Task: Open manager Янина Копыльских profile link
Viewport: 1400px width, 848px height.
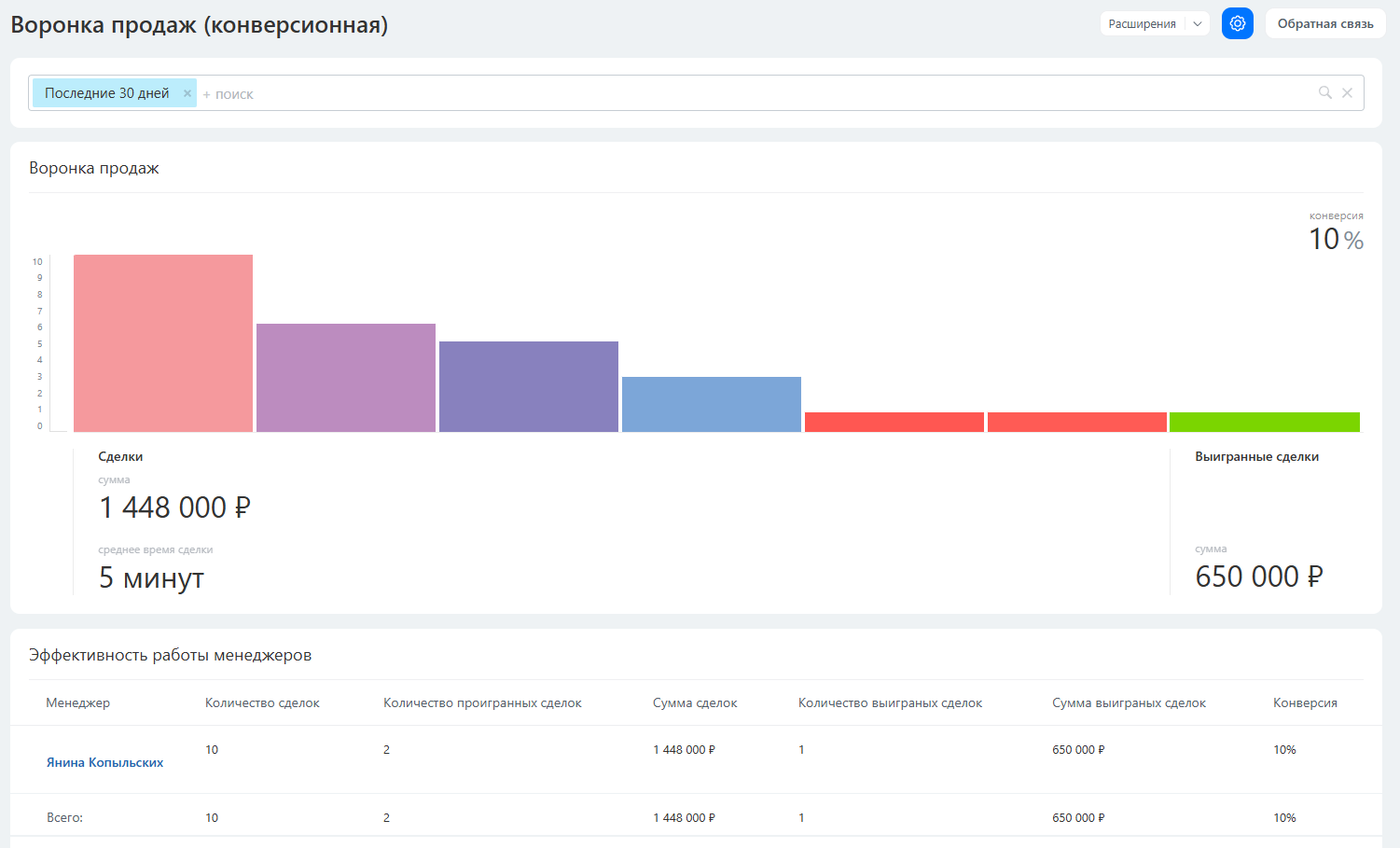Action: [104, 762]
